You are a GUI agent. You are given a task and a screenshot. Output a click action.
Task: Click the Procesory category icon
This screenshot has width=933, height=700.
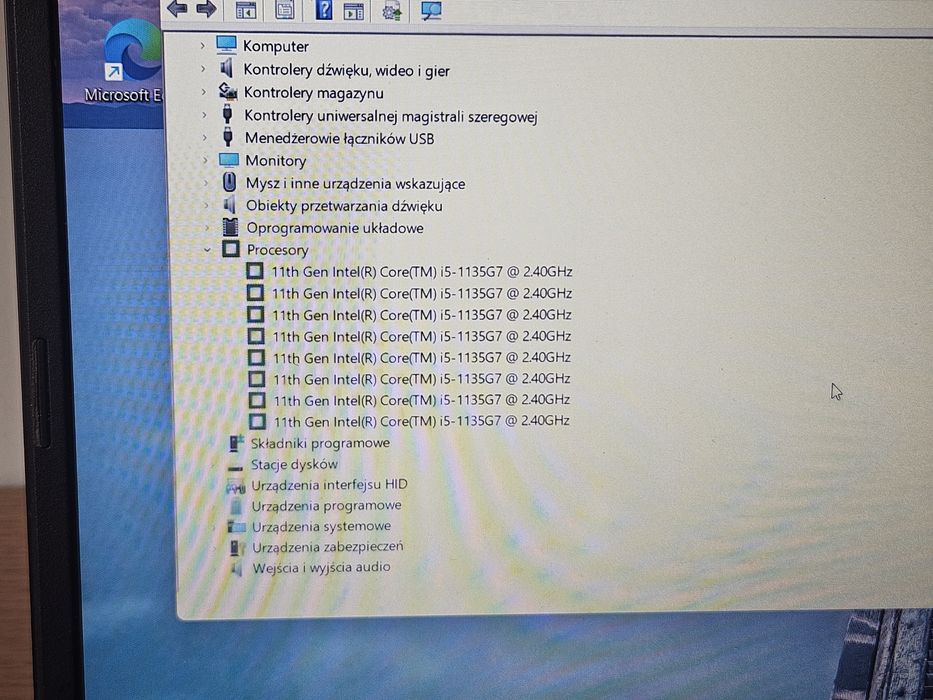231,249
